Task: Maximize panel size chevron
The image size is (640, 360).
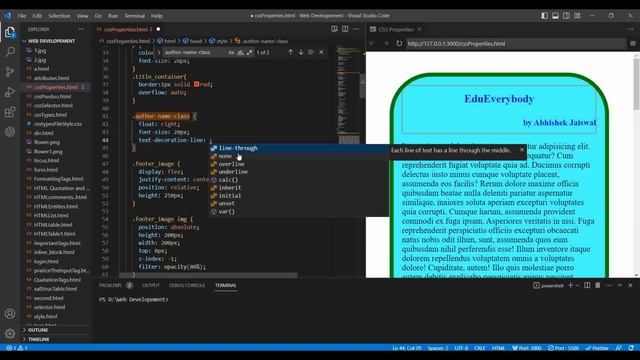Action: pos(620,285)
